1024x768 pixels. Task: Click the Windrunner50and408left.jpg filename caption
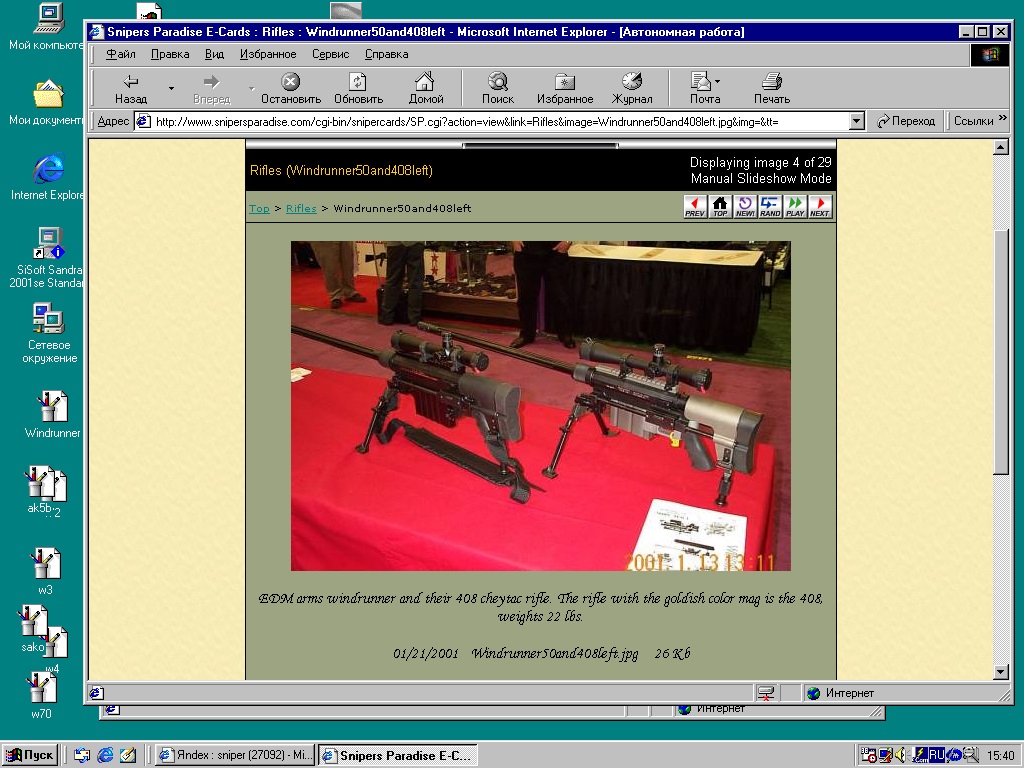(x=554, y=654)
